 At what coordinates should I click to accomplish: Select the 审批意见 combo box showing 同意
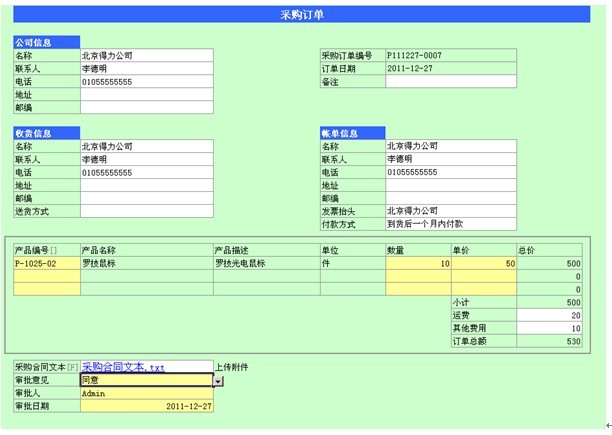(x=145, y=381)
